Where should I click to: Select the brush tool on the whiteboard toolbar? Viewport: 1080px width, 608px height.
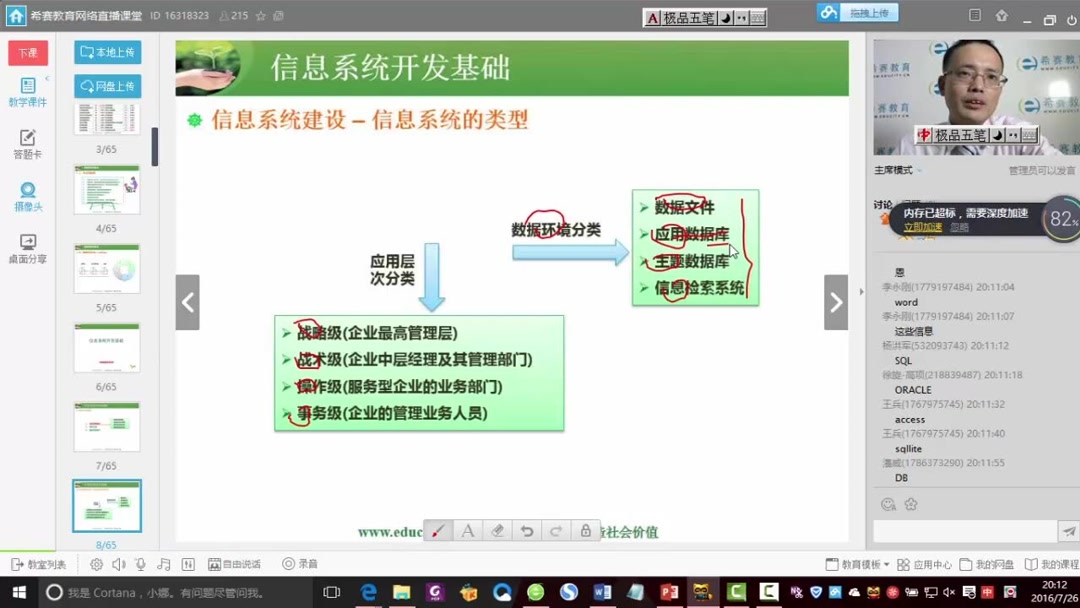pyautogui.click(x=437, y=531)
